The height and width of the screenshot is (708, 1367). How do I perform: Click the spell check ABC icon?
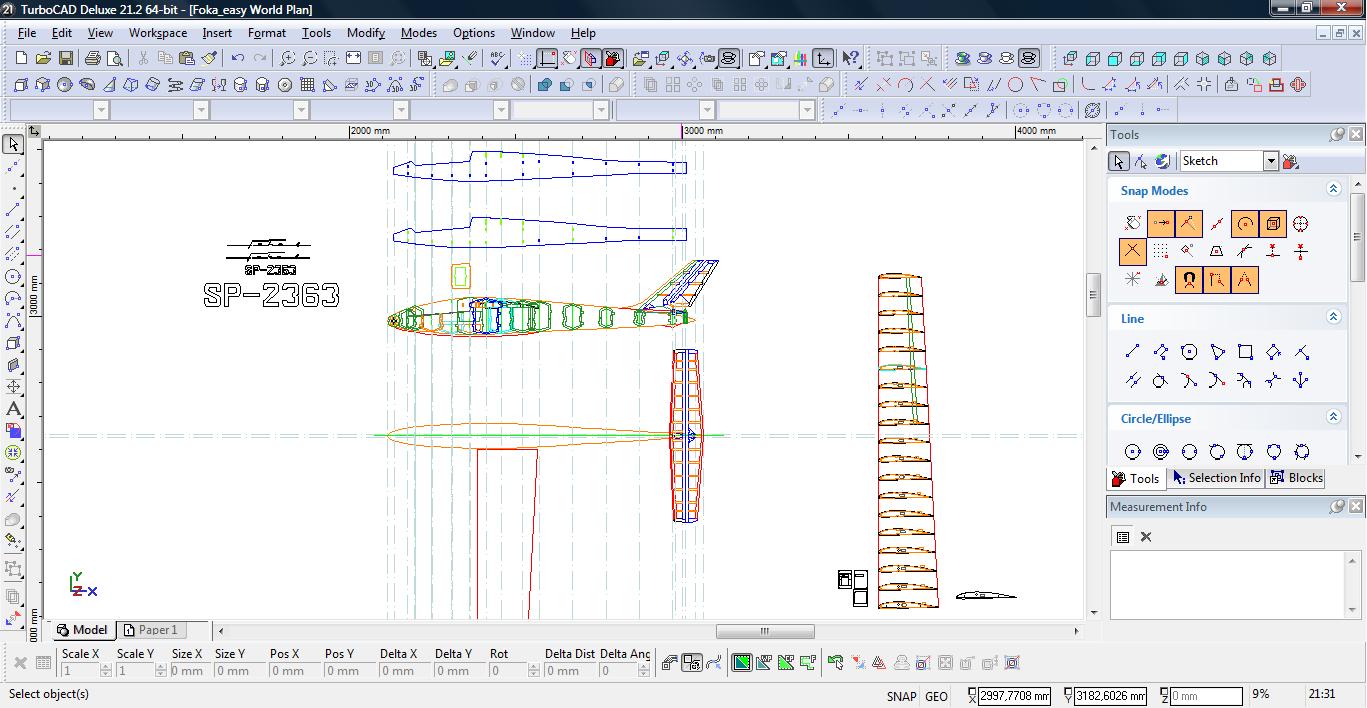click(497, 59)
